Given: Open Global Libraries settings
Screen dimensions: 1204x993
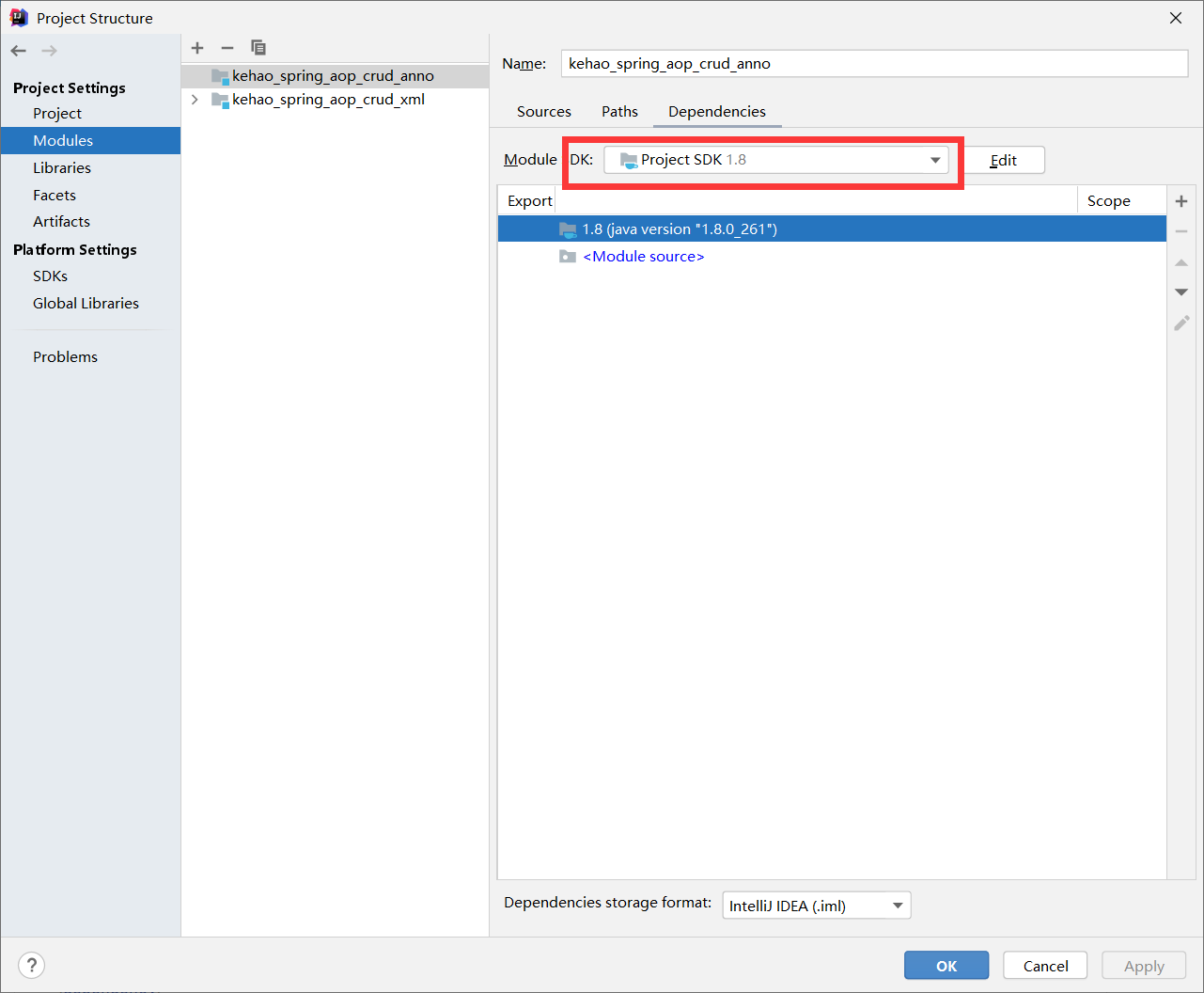Looking at the screenshot, I should coord(86,304).
